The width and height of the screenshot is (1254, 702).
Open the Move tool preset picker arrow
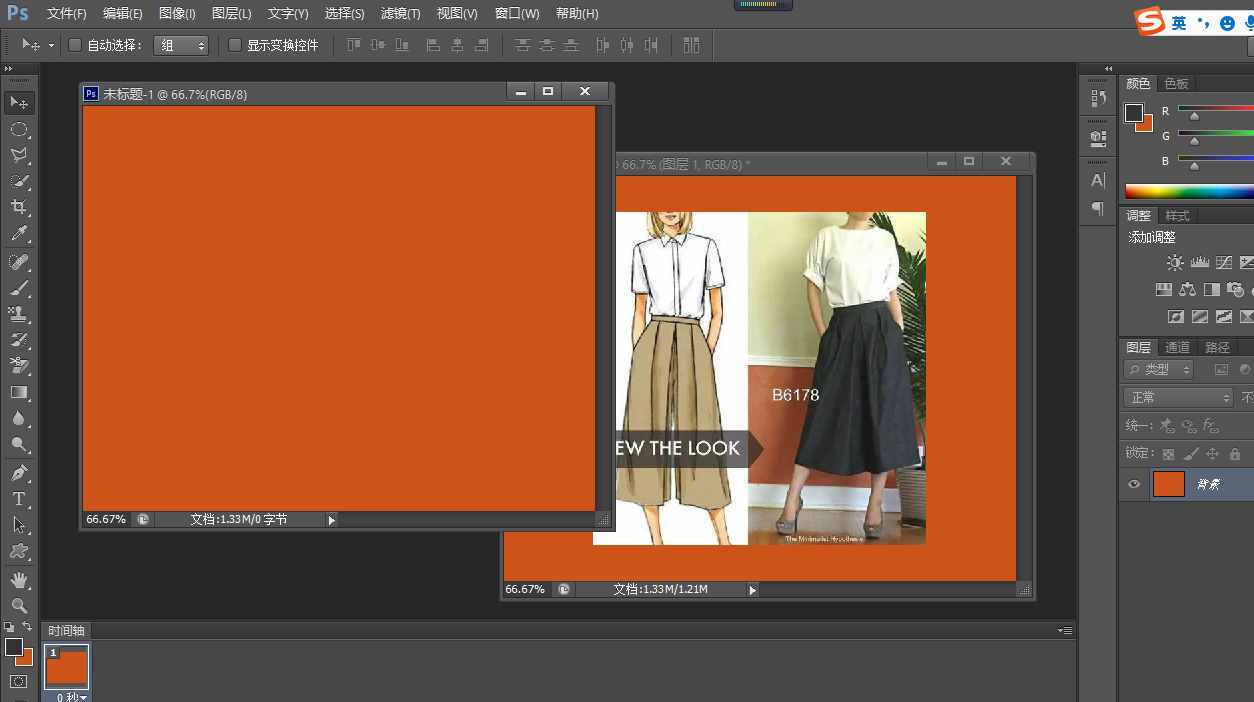[52, 45]
